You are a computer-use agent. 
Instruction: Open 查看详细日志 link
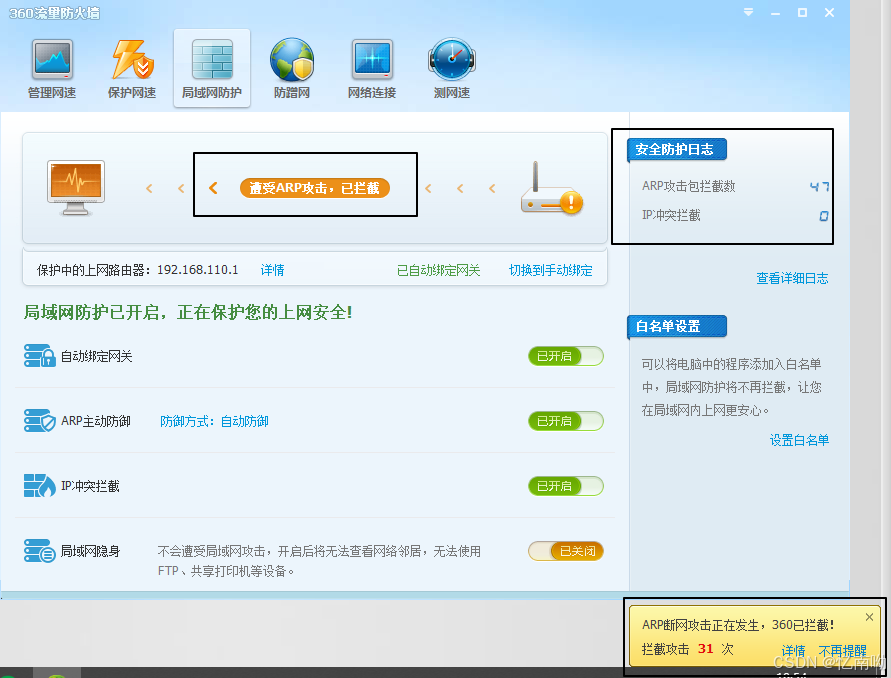[x=792, y=278]
